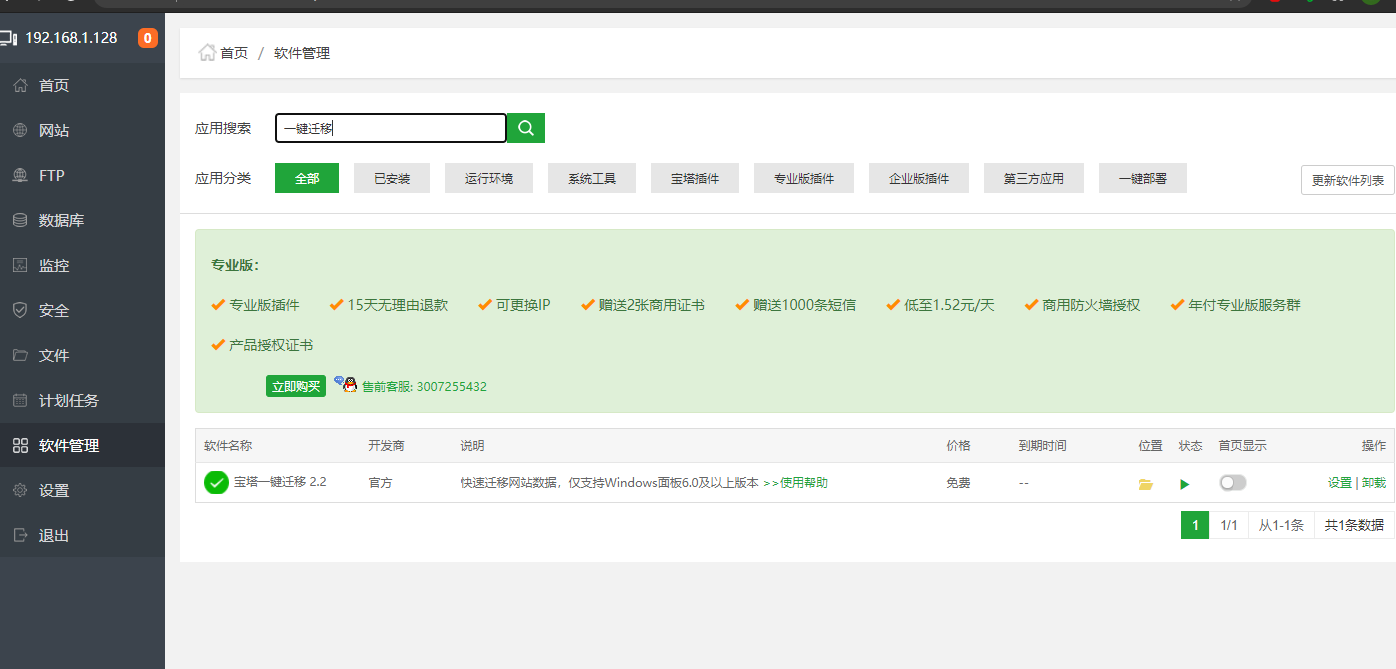Select the 已安装 category tab
Viewport: 1396px width, 669px height.
[x=392, y=179]
